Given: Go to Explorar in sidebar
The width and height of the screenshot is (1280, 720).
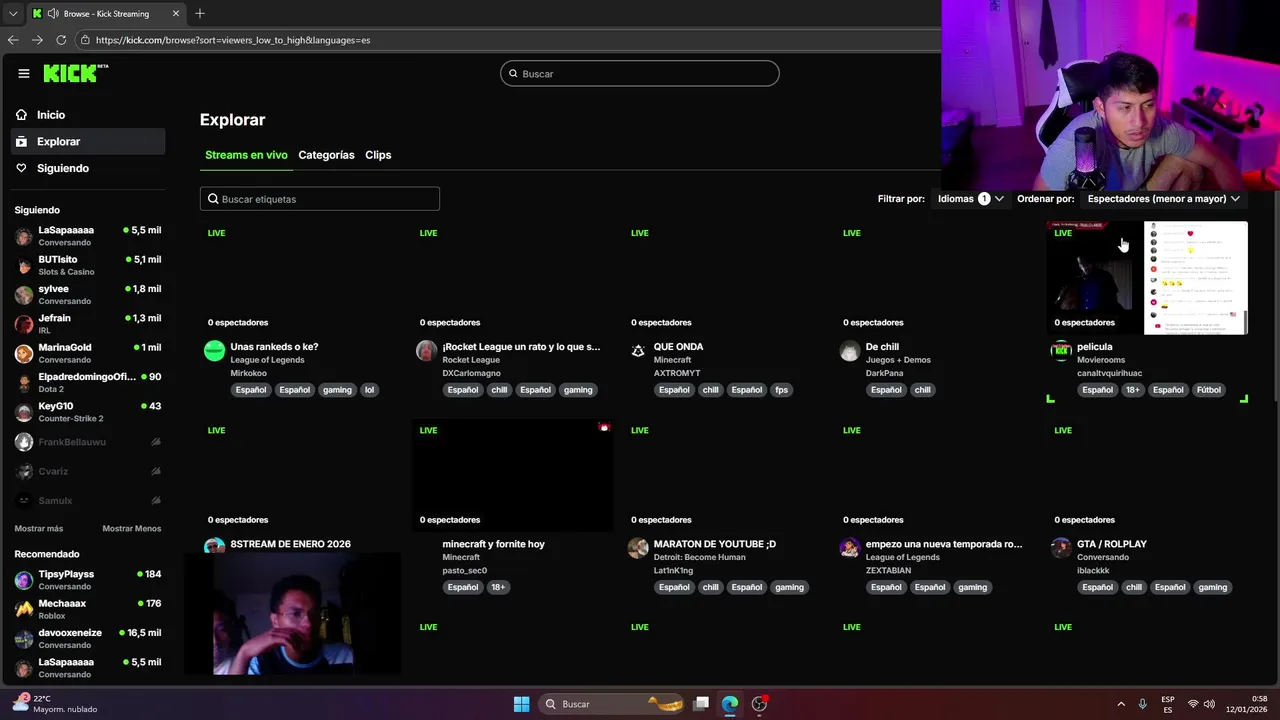Looking at the screenshot, I should [x=88, y=142].
